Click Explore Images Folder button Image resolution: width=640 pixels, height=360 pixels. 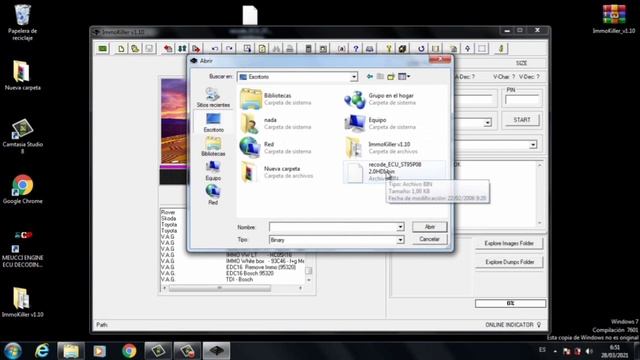tap(509, 243)
